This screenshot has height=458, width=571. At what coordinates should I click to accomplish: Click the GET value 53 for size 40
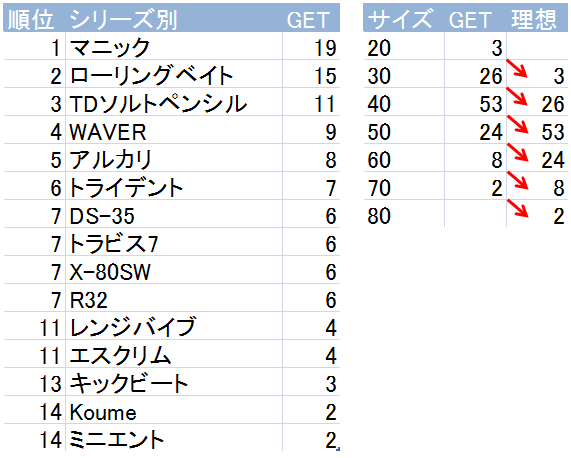tap(475, 102)
